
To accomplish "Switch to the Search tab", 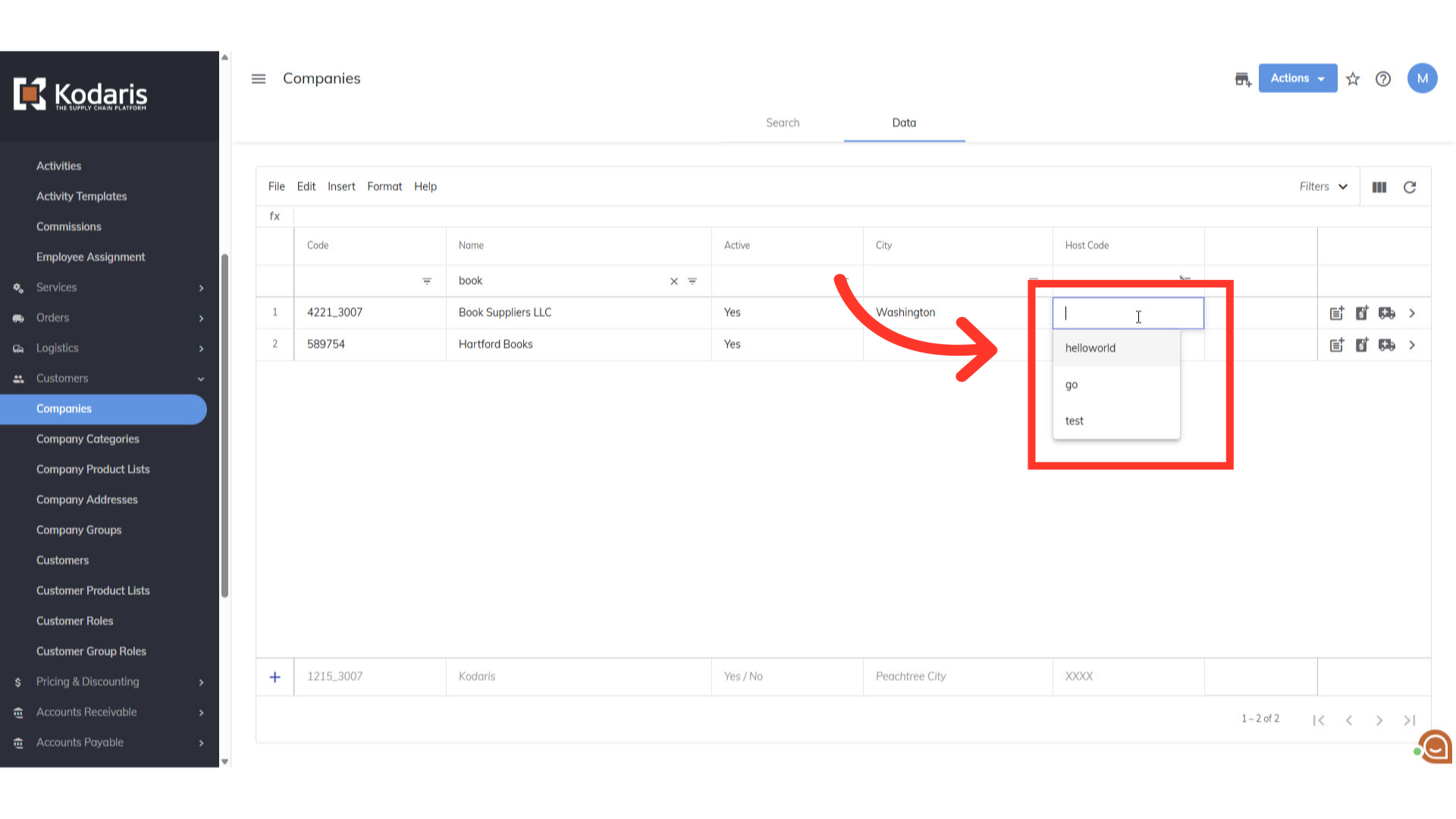I will [783, 123].
